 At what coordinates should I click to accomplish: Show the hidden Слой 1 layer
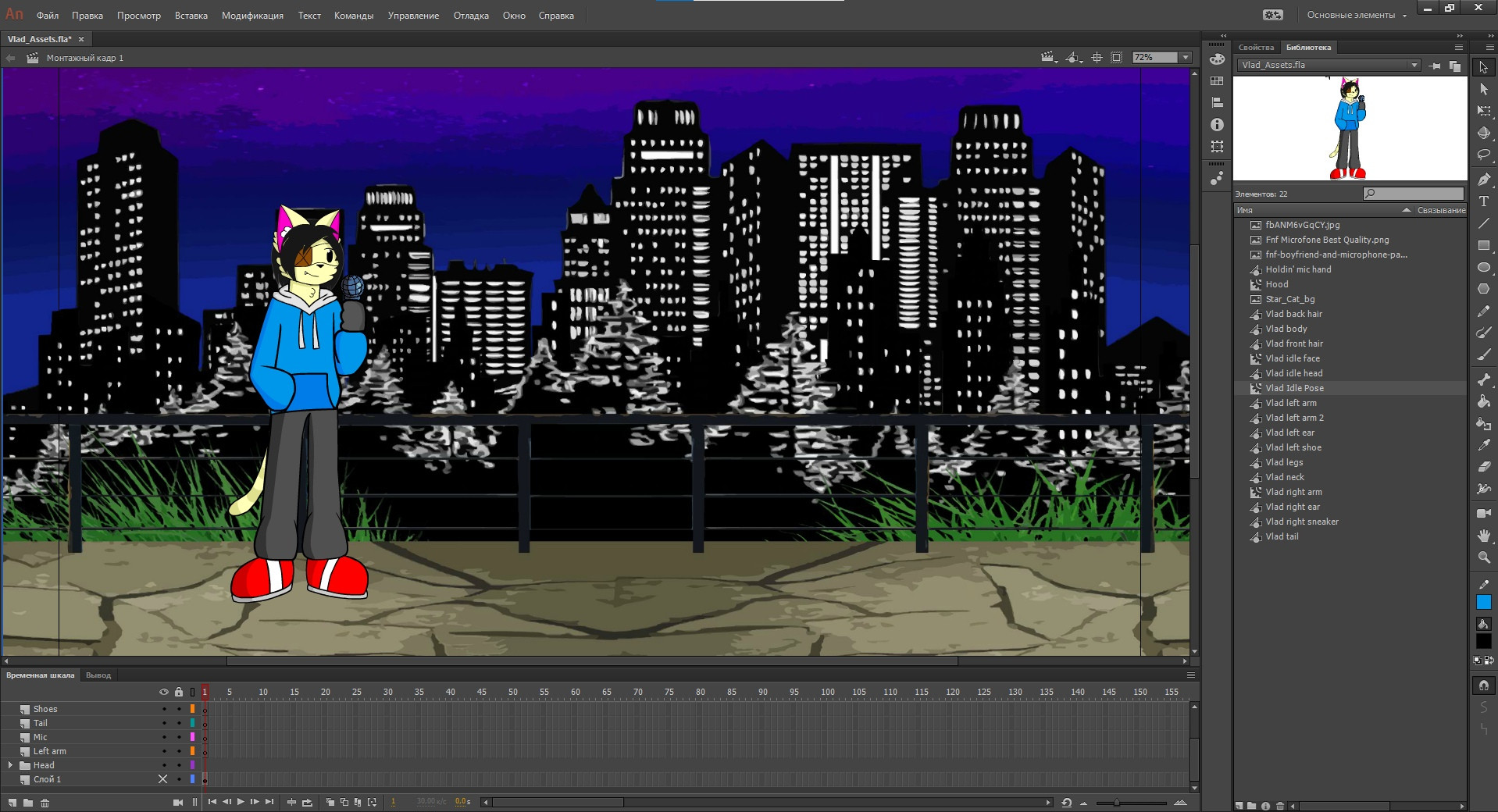click(162, 779)
